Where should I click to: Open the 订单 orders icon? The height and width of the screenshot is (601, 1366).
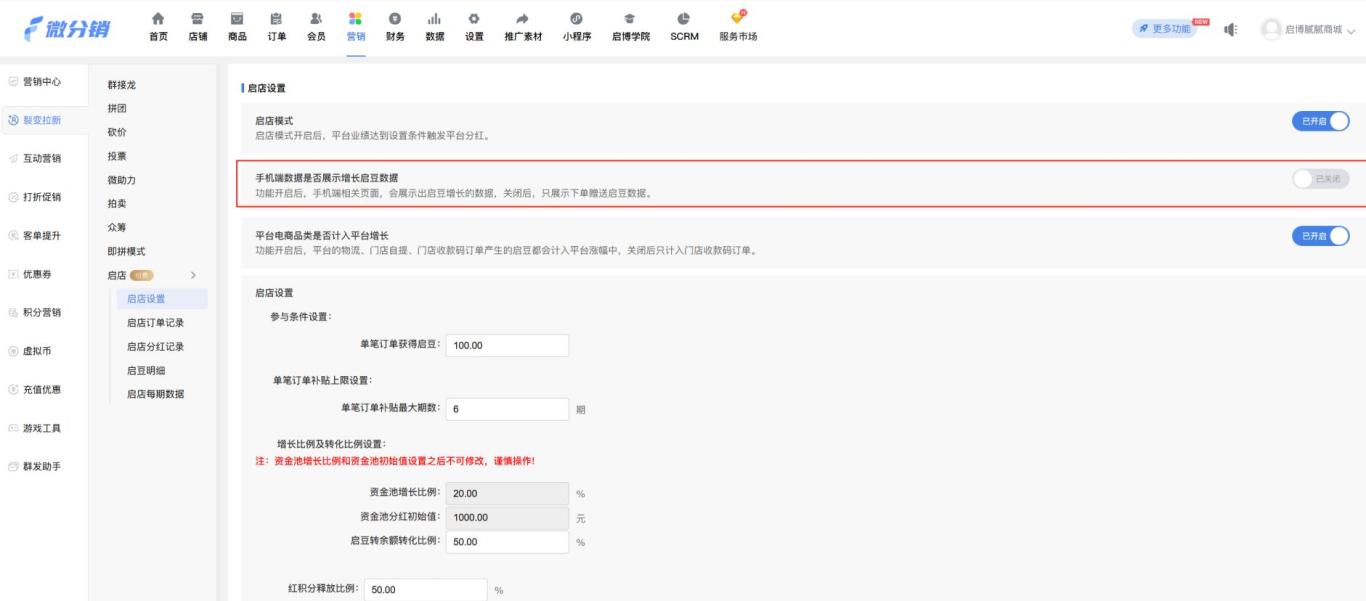pos(276,18)
